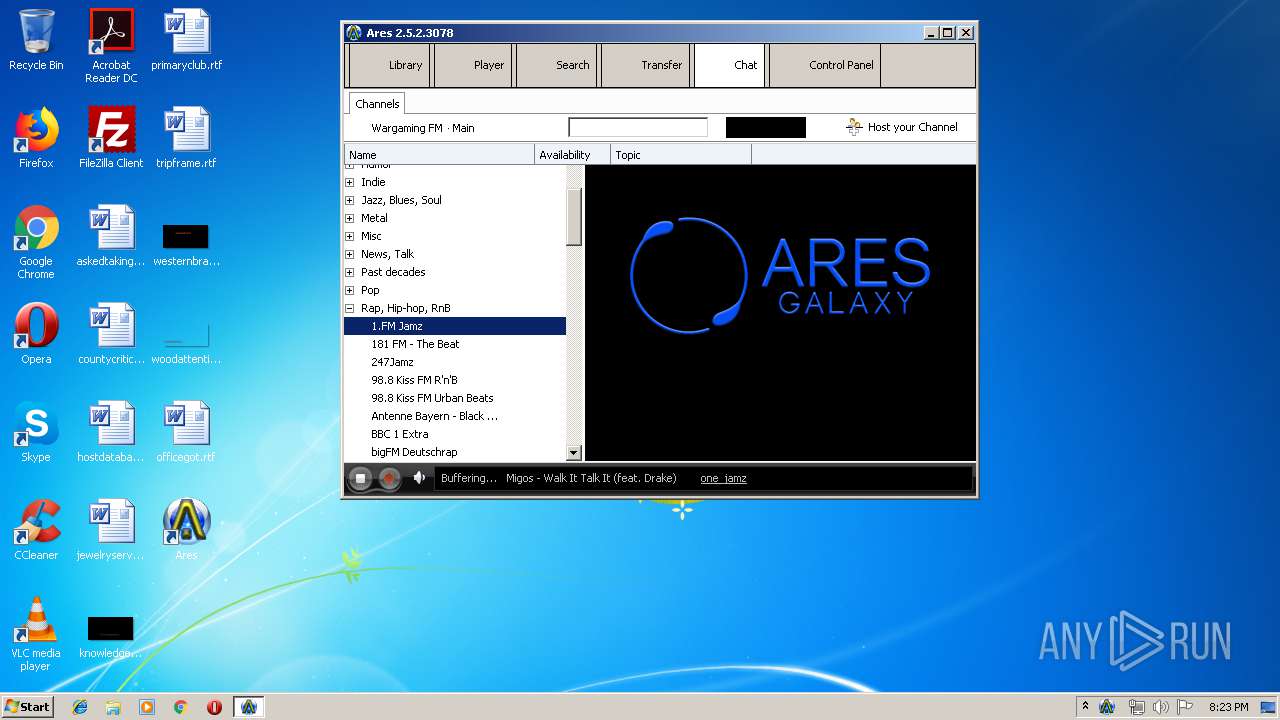Sort by the Availability column header
Viewport: 1280px width, 720px height.
573,155
